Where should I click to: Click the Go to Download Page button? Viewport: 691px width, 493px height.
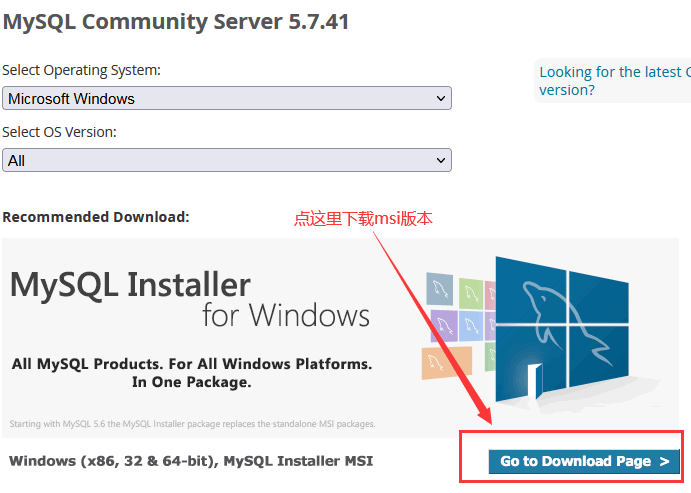[x=584, y=461]
